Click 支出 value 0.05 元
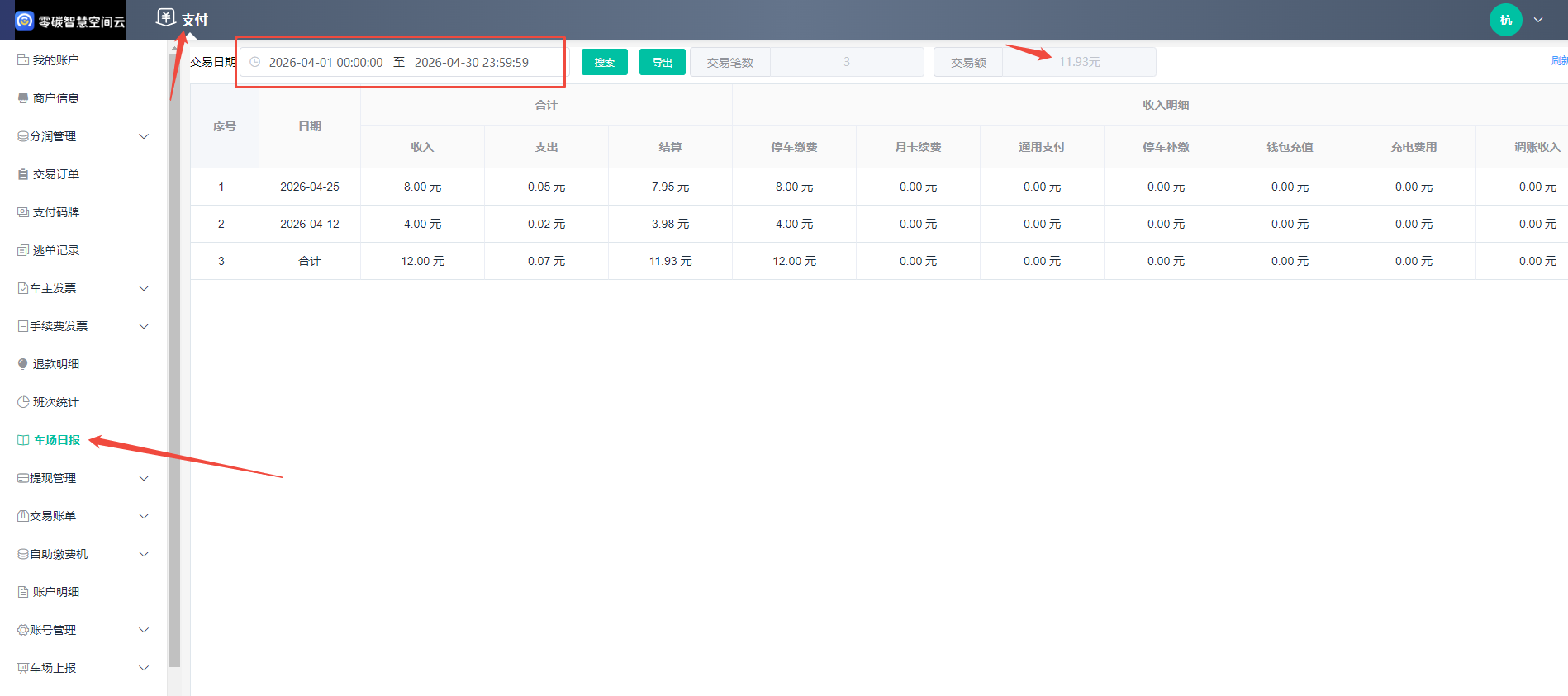Image resolution: width=1568 pixels, height=696 pixels. pyautogui.click(x=546, y=187)
